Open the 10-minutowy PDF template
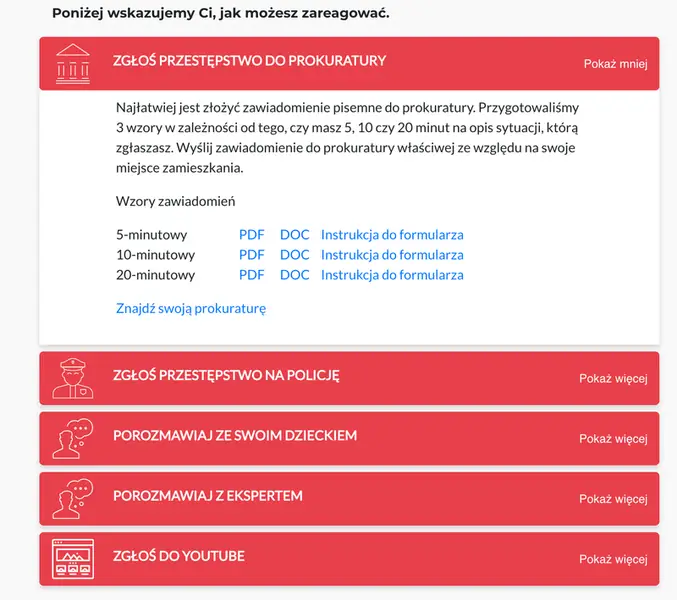Image resolution: width=677 pixels, height=600 pixels. [x=252, y=255]
